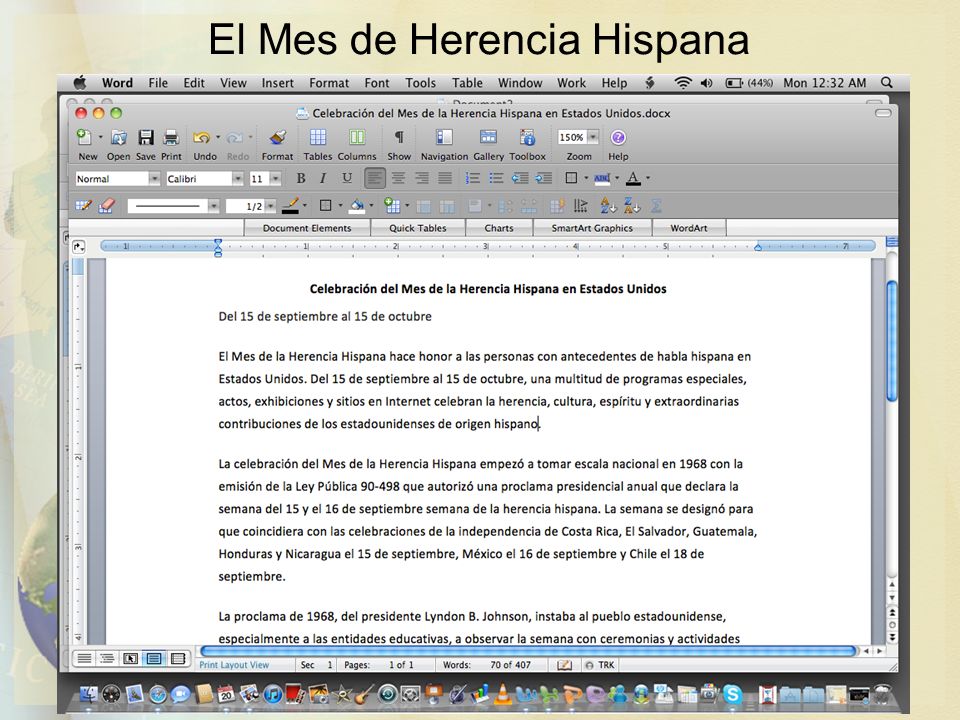Open the Navigation pane icon

(444, 138)
